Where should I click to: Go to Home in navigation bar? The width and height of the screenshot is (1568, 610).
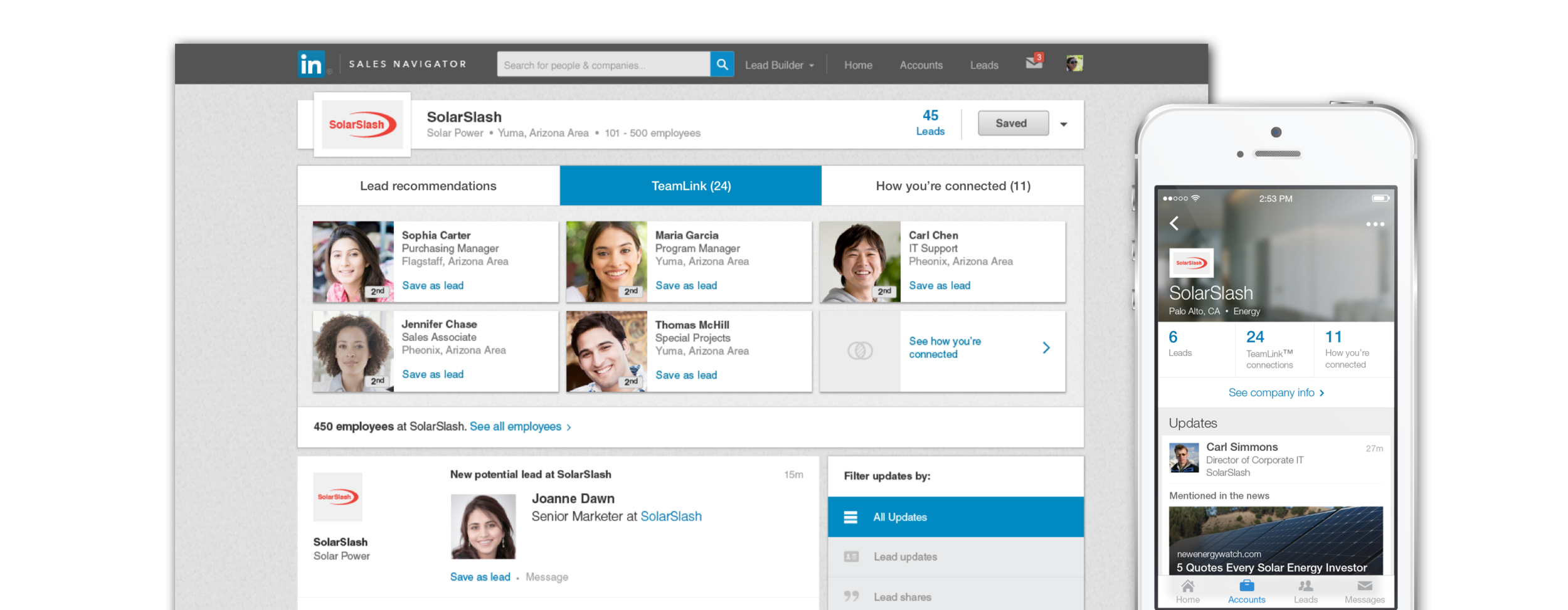tap(858, 65)
